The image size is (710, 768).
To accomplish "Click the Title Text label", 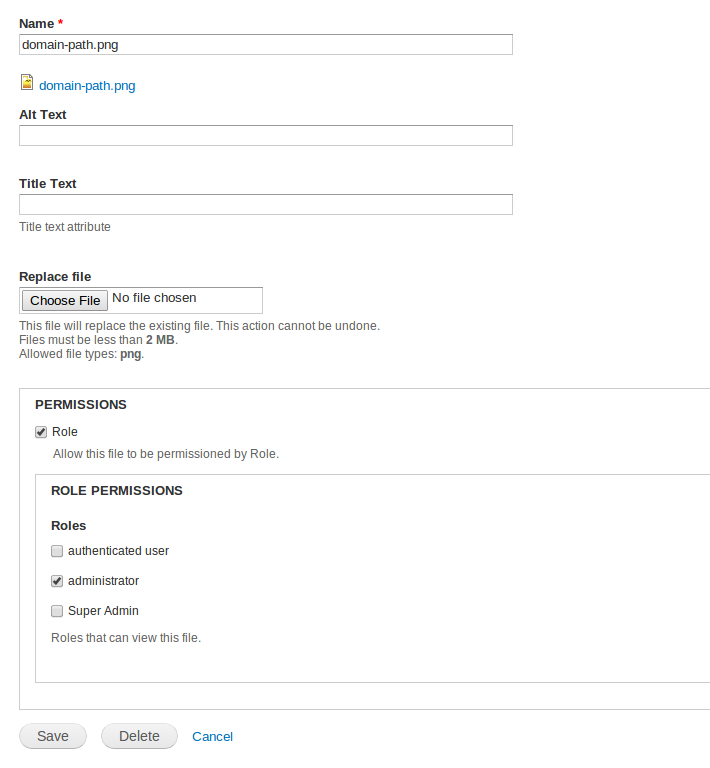I will click(x=47, y=184).
